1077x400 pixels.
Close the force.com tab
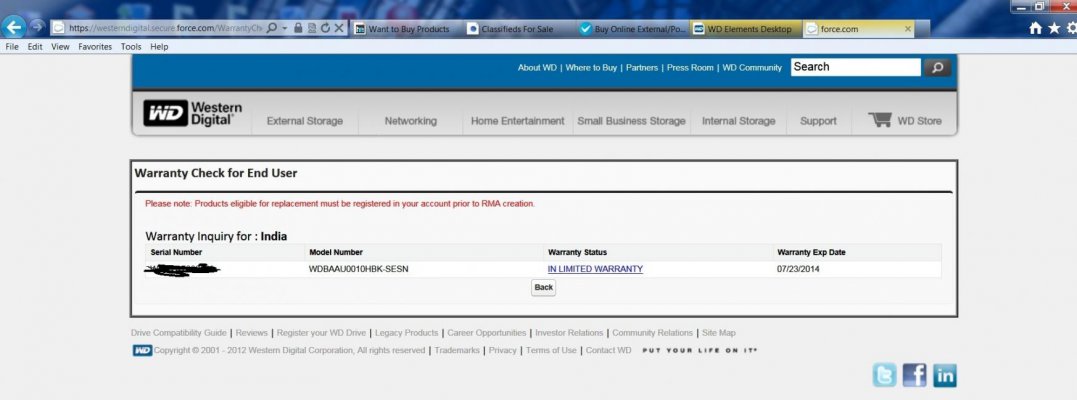pyautogui.click(x=908, y=29)
